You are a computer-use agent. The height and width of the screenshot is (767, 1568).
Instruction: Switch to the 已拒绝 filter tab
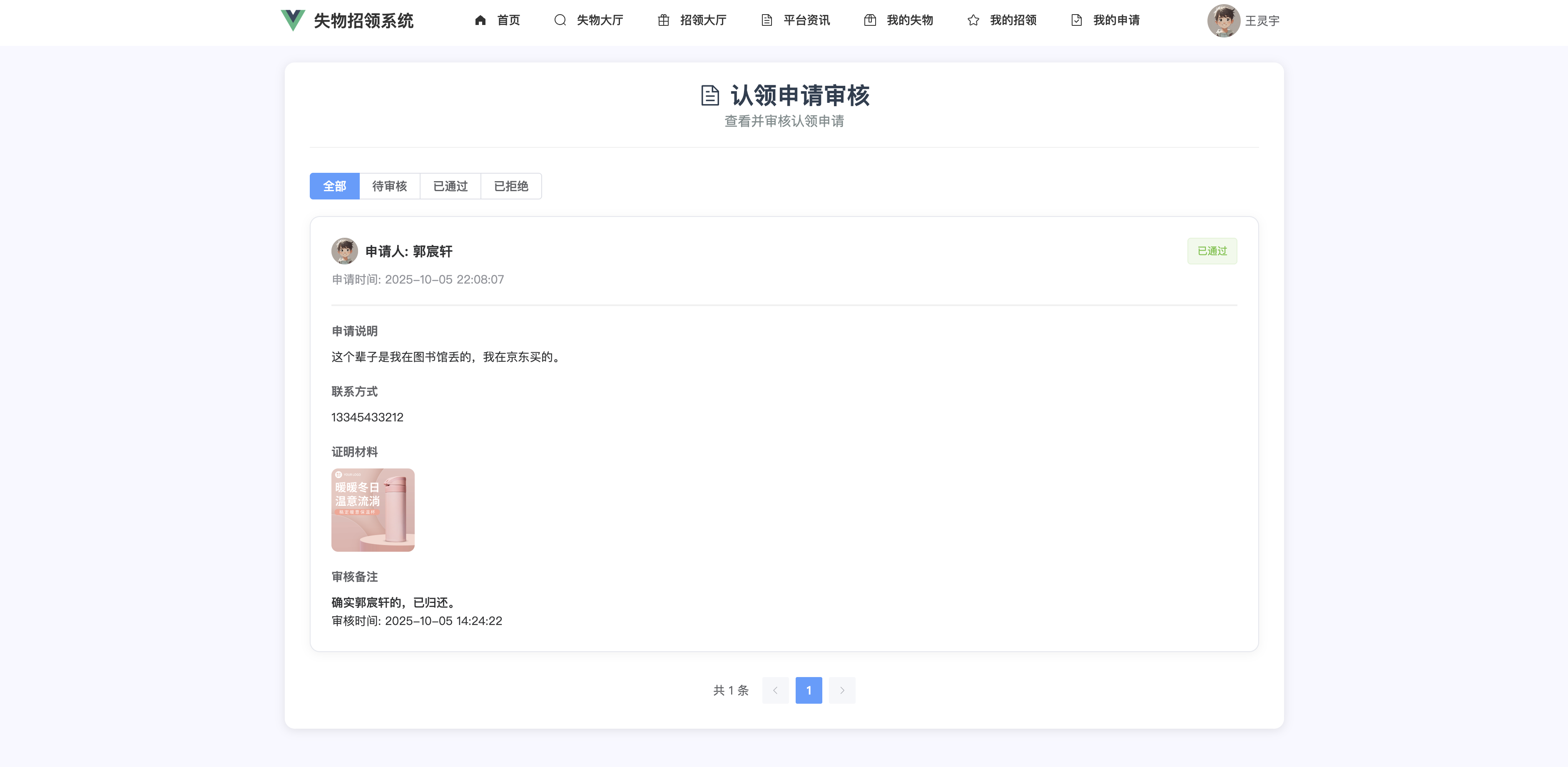tap(511, 186)
